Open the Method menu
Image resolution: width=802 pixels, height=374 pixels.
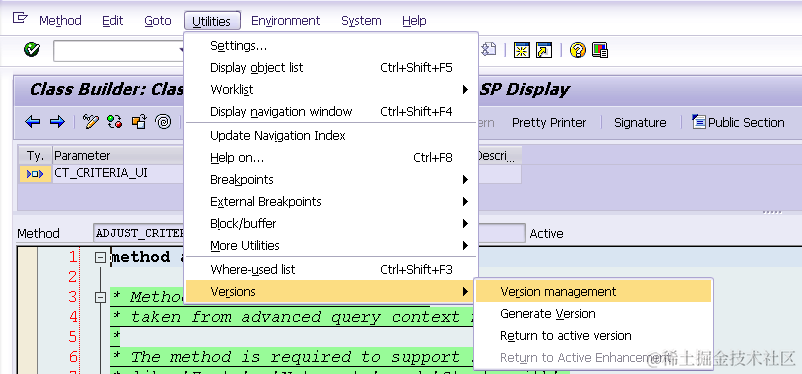coord(60,21)
